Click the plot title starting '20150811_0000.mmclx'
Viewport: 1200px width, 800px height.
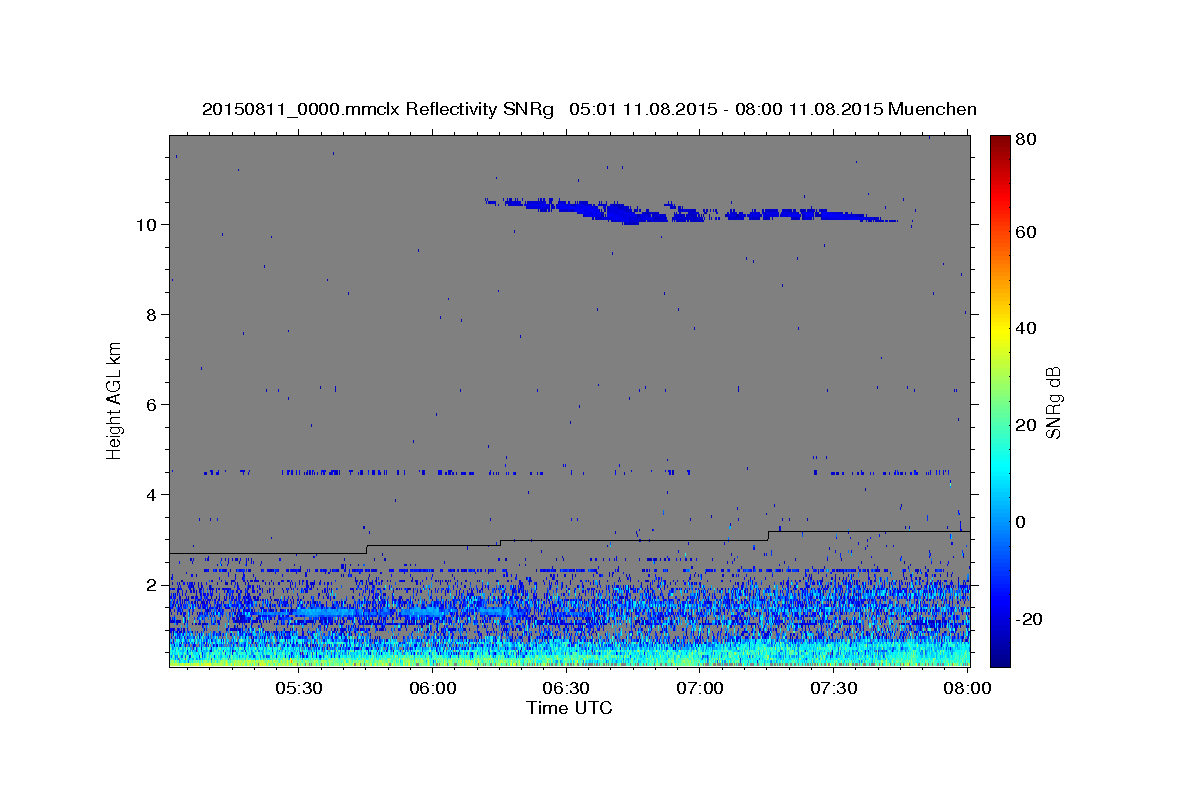(589, 109)
